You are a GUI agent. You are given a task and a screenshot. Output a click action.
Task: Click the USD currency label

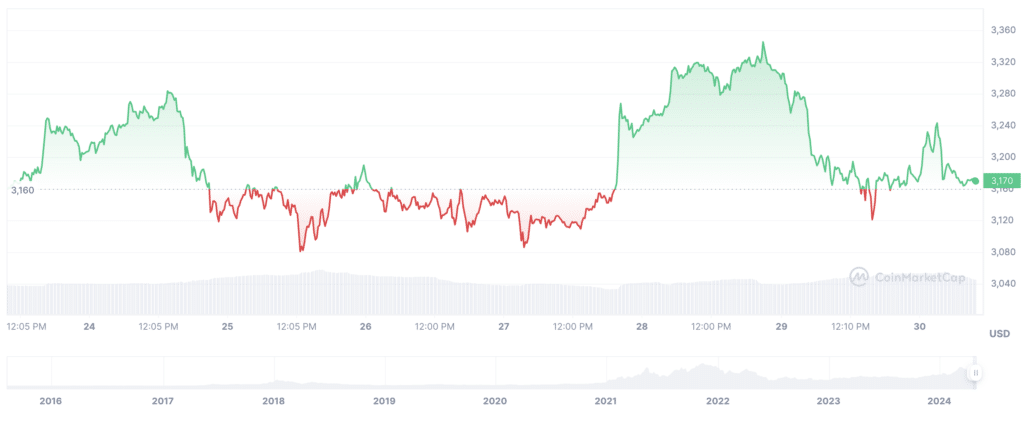pos(999,332)
